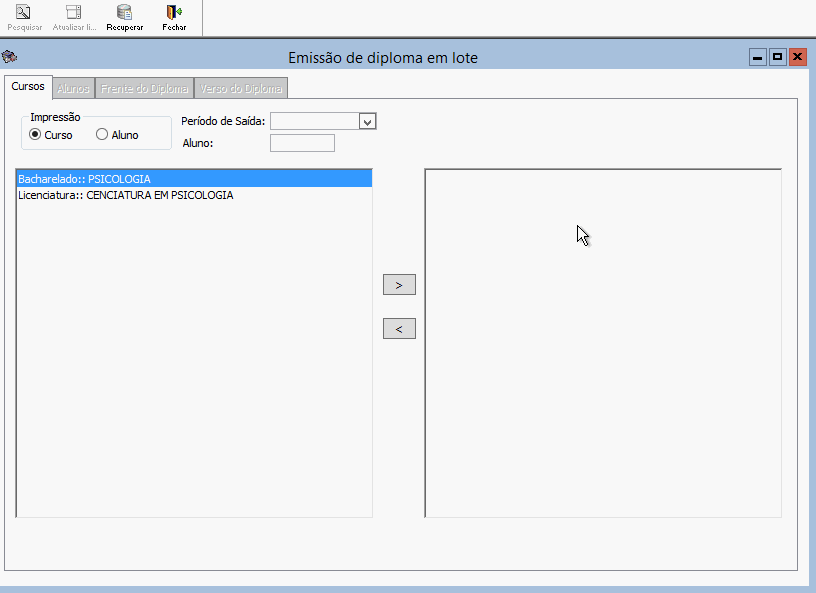Select Licenciatura:: CENCIATURA EM PSICOLOGIA item

point(126,195)
